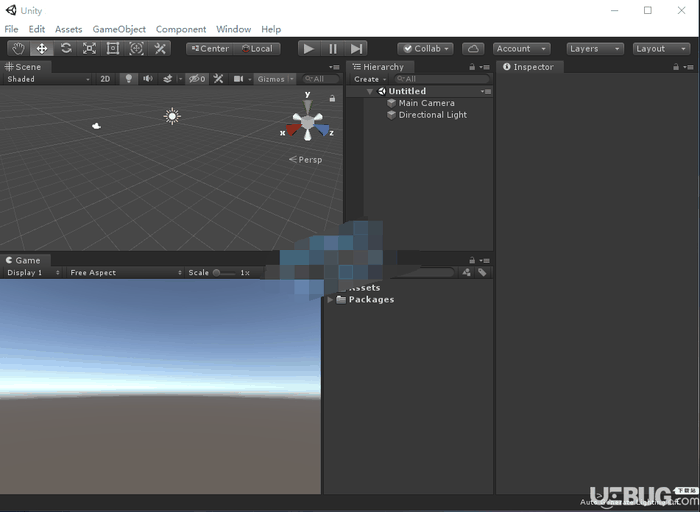Open the GameObject menu

coord(119,29)
